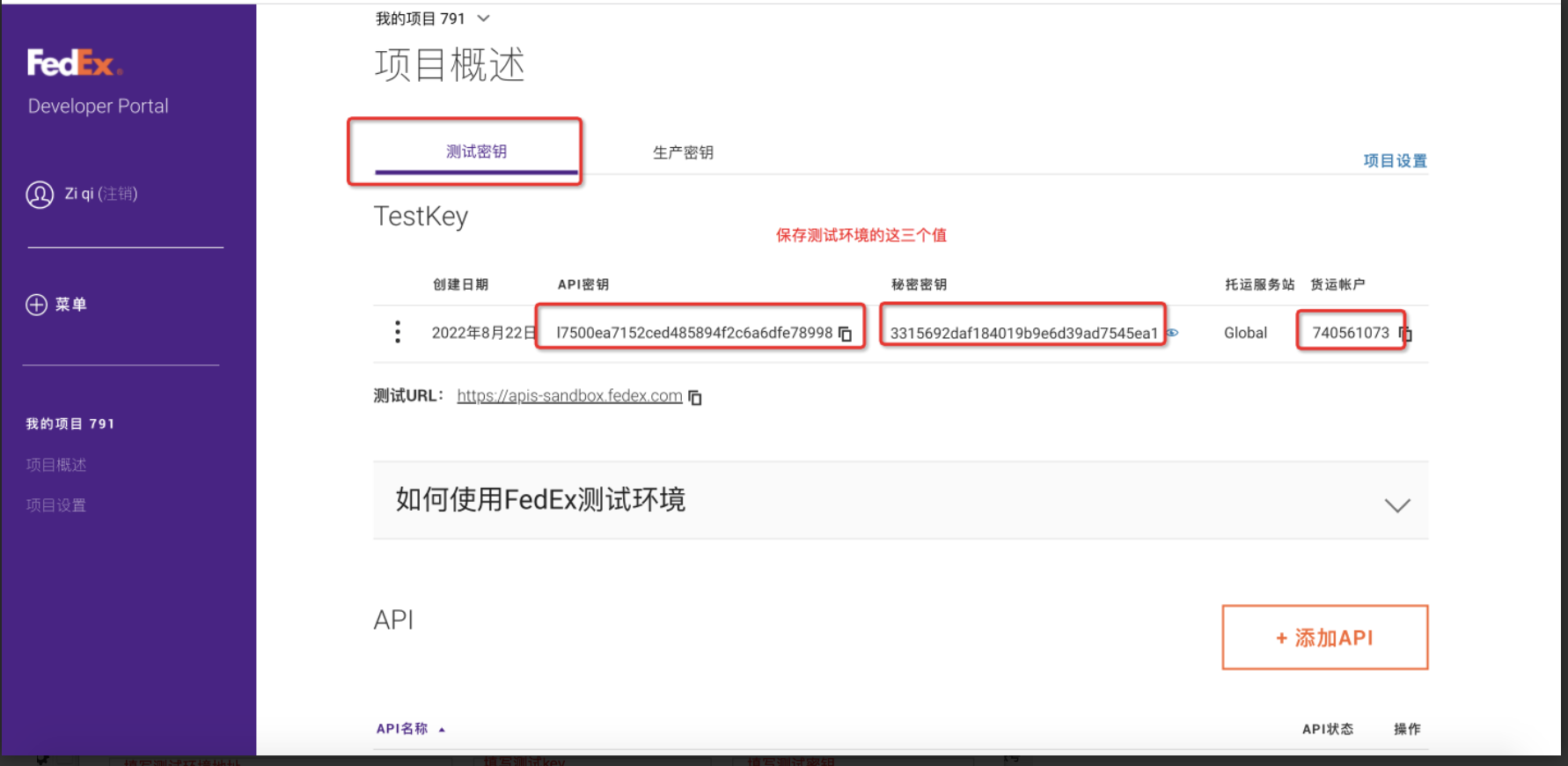1568x766 pixels.
Task: Open the Zi qi user profile icon
Action: tap(40, 195)
